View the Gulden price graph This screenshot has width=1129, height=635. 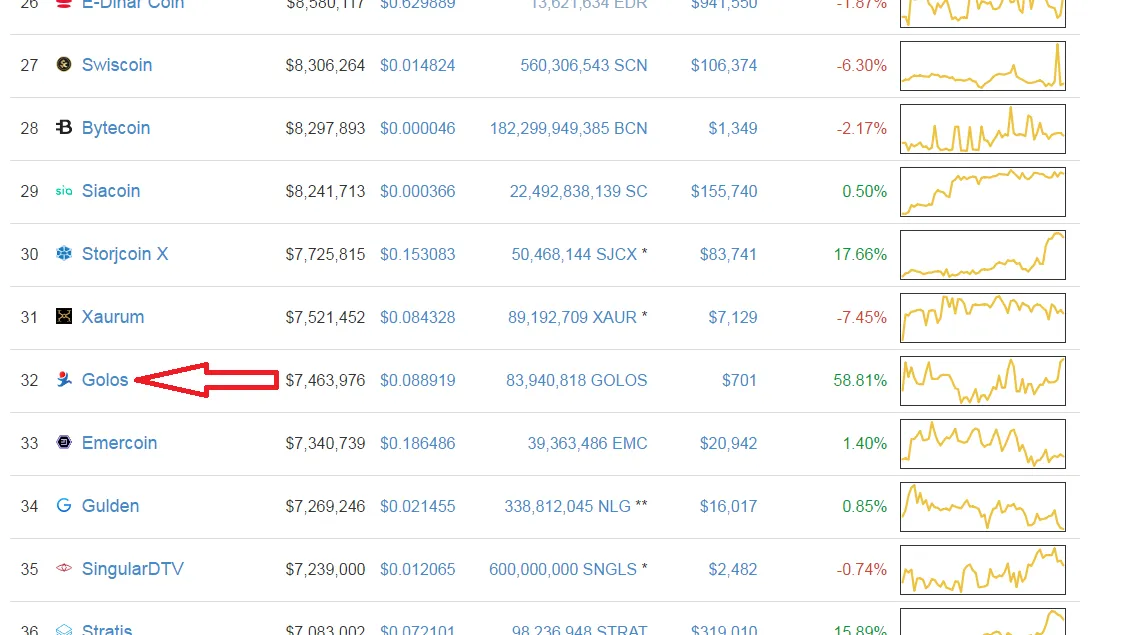point(983,507)
